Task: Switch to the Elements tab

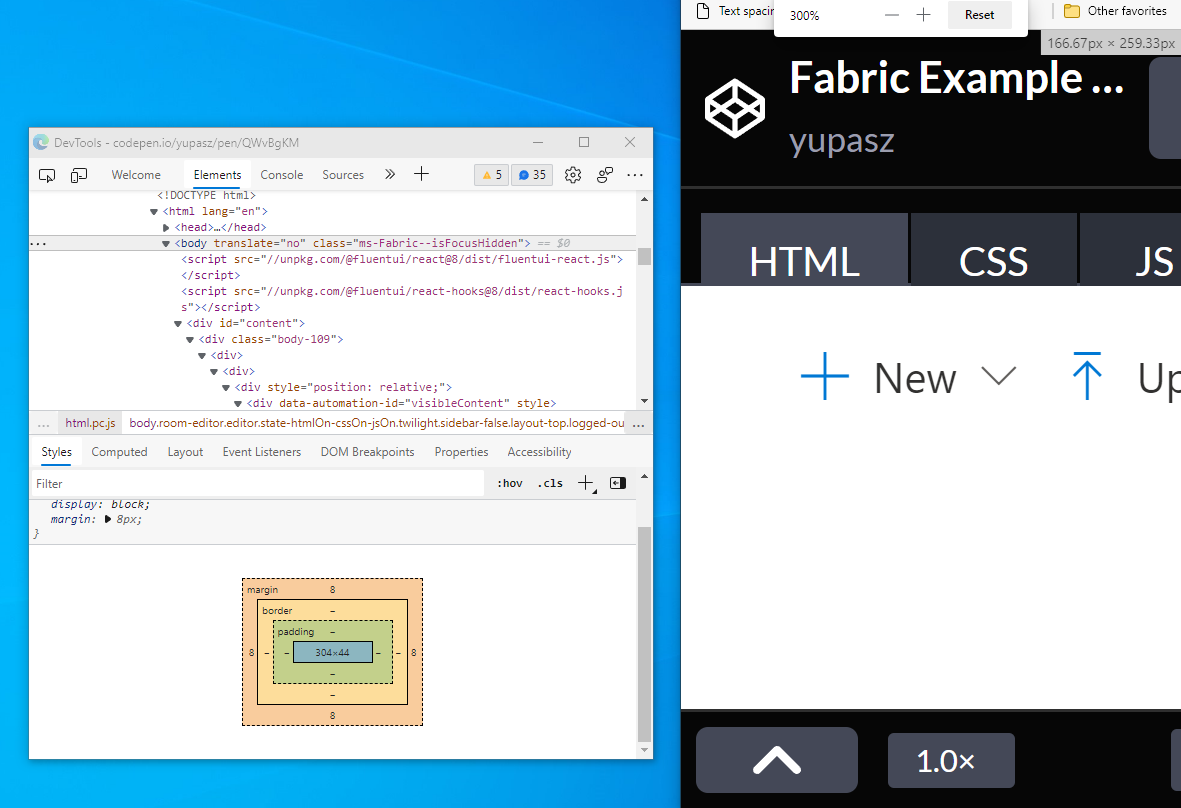Action: pyautogui.click(x=217, y=175)
